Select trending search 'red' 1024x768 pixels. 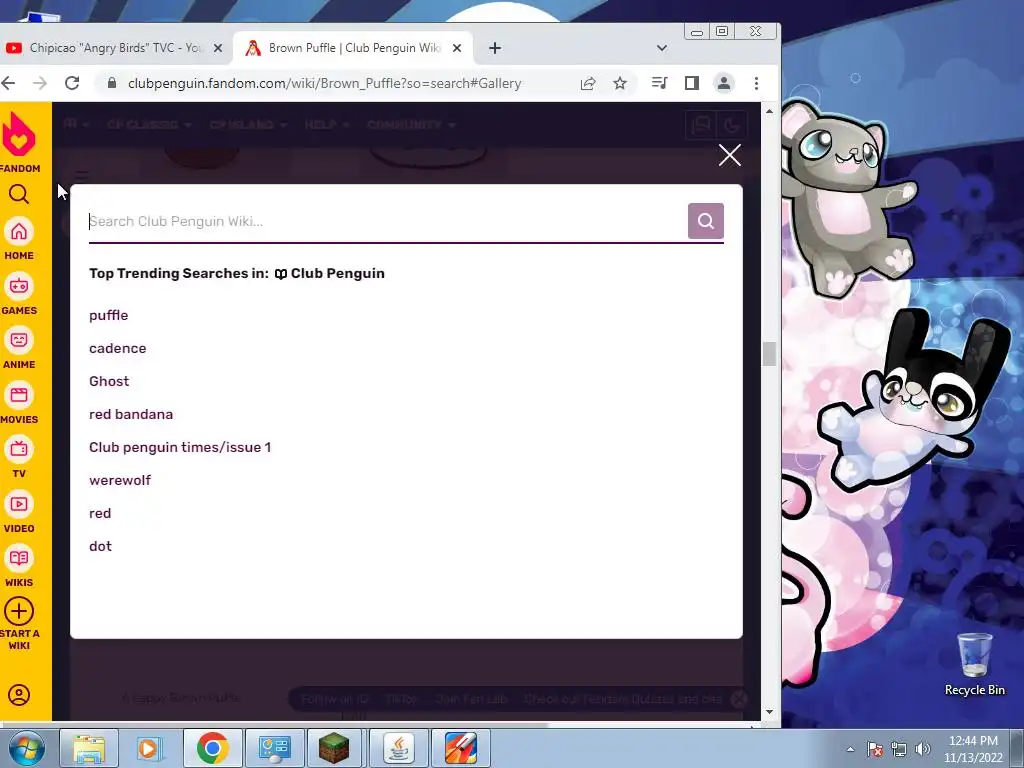pos(100,513)
